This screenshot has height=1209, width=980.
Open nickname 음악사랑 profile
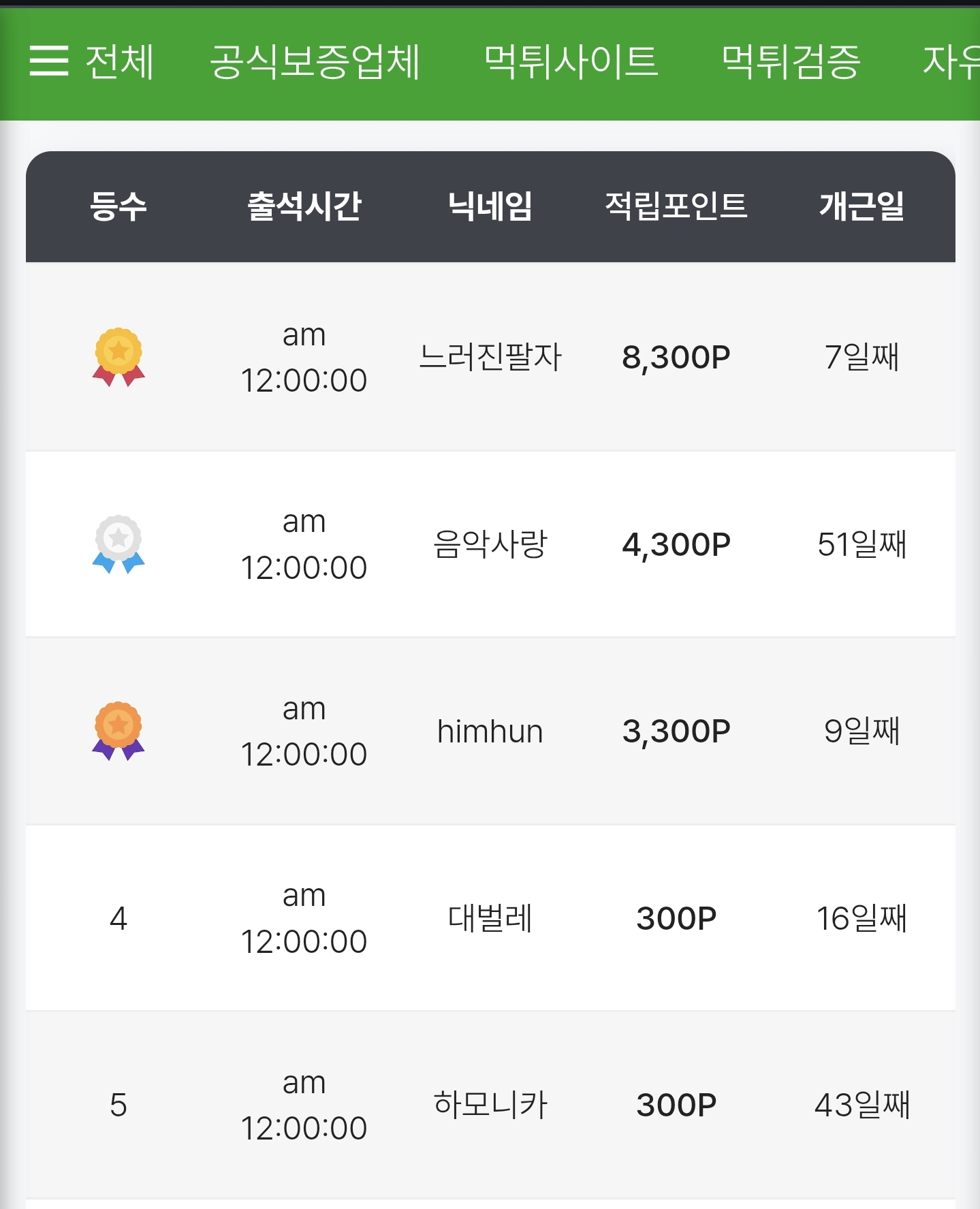click(490, 544)
